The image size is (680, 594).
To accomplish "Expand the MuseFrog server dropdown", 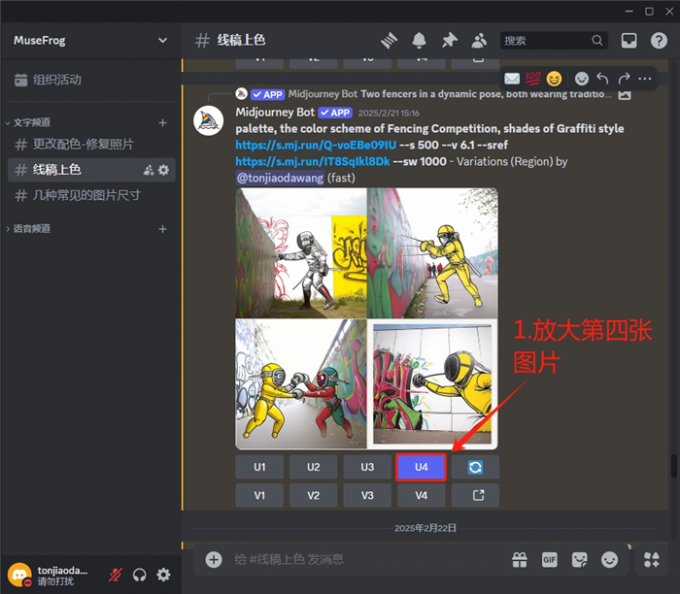I will [x=163, y=40].
